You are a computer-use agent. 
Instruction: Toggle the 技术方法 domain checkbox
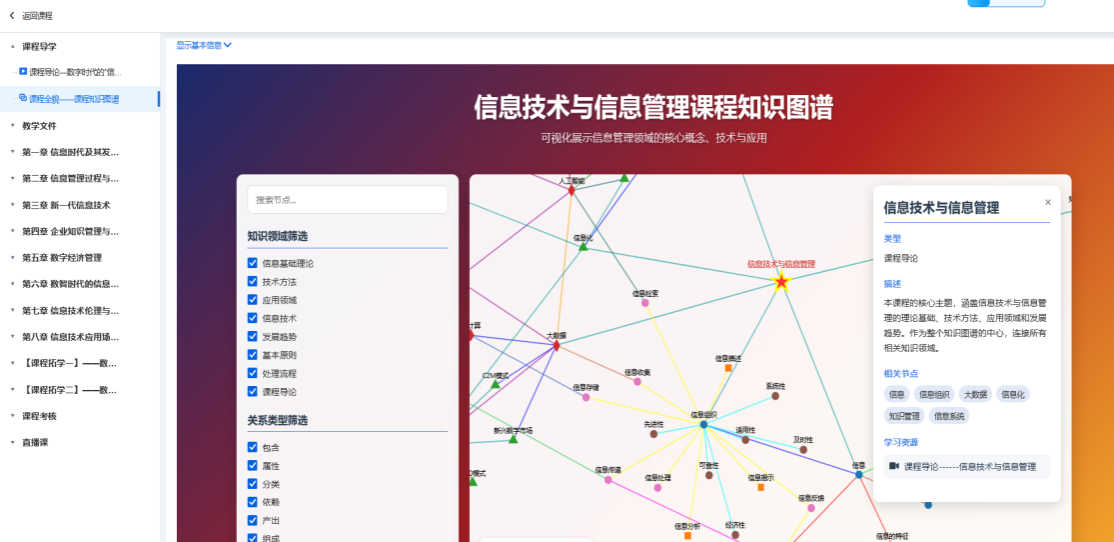(253, 282)
